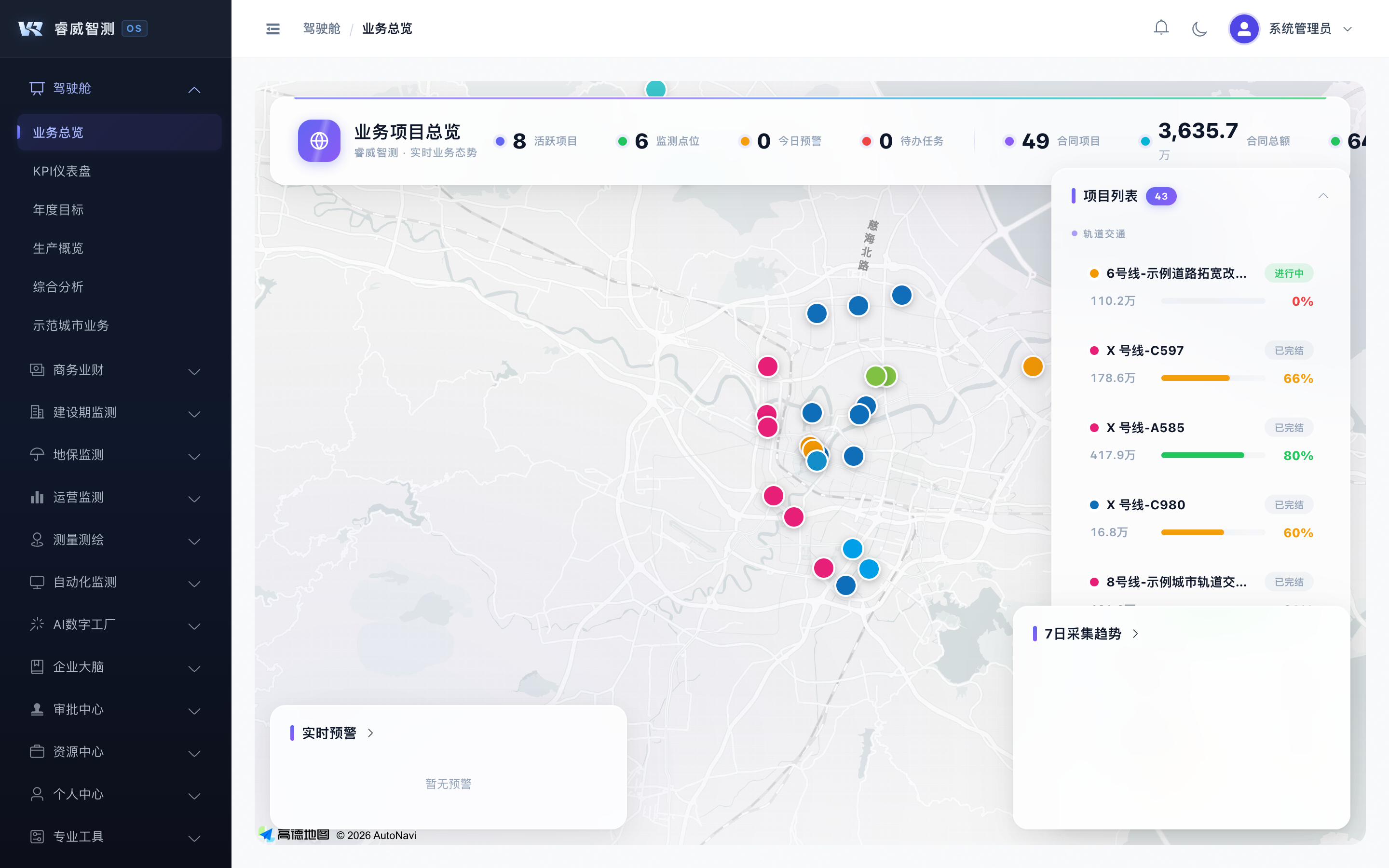
Task: Click the 建设期监测 monitoring icon
Action: point(37,413)
